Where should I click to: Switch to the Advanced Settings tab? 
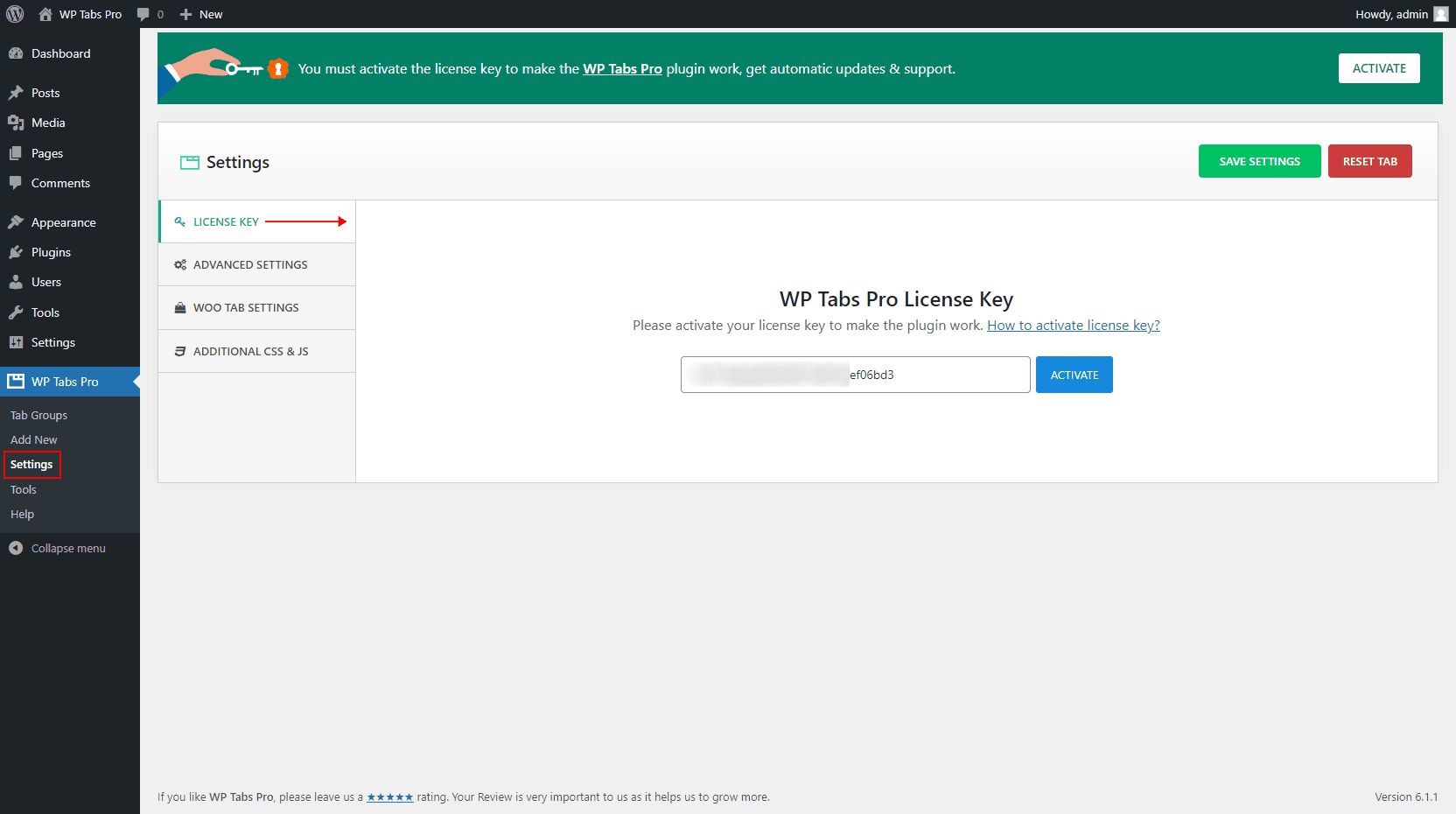pyautogui.click(x=250, y=264)
